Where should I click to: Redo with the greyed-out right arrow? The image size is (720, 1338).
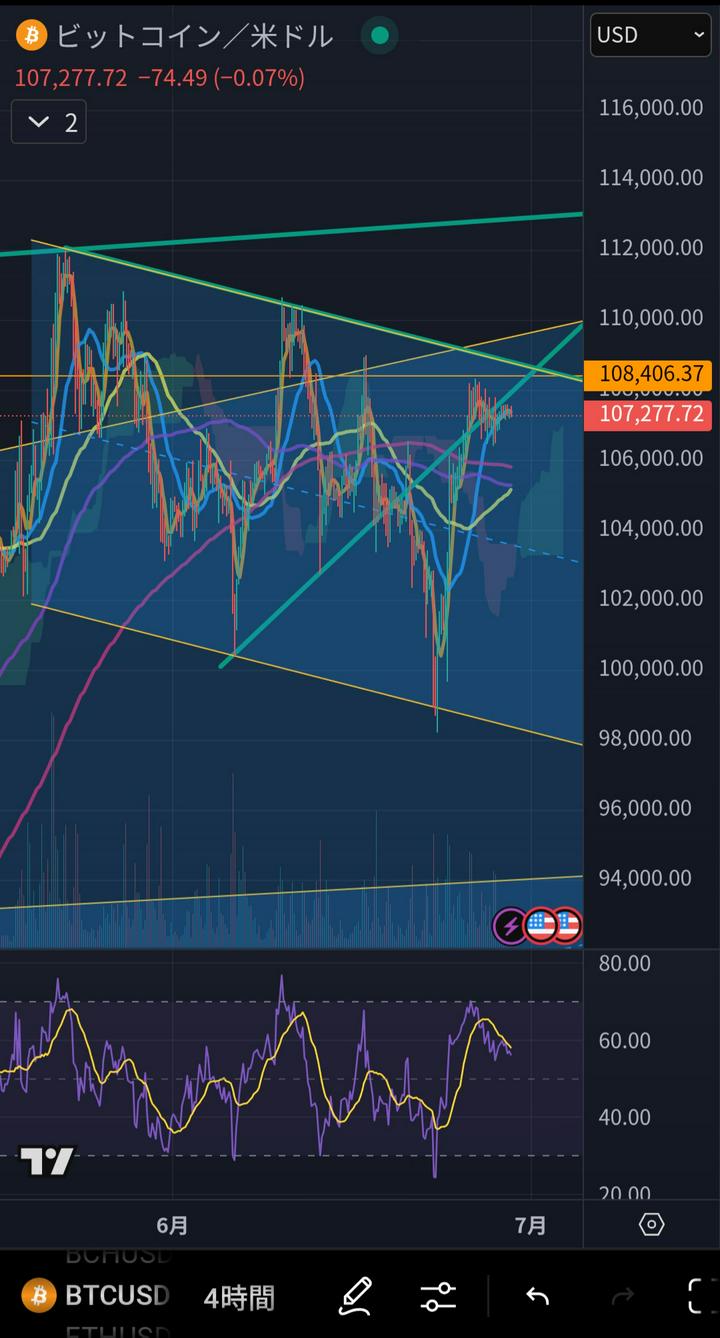coord(622,1297)
